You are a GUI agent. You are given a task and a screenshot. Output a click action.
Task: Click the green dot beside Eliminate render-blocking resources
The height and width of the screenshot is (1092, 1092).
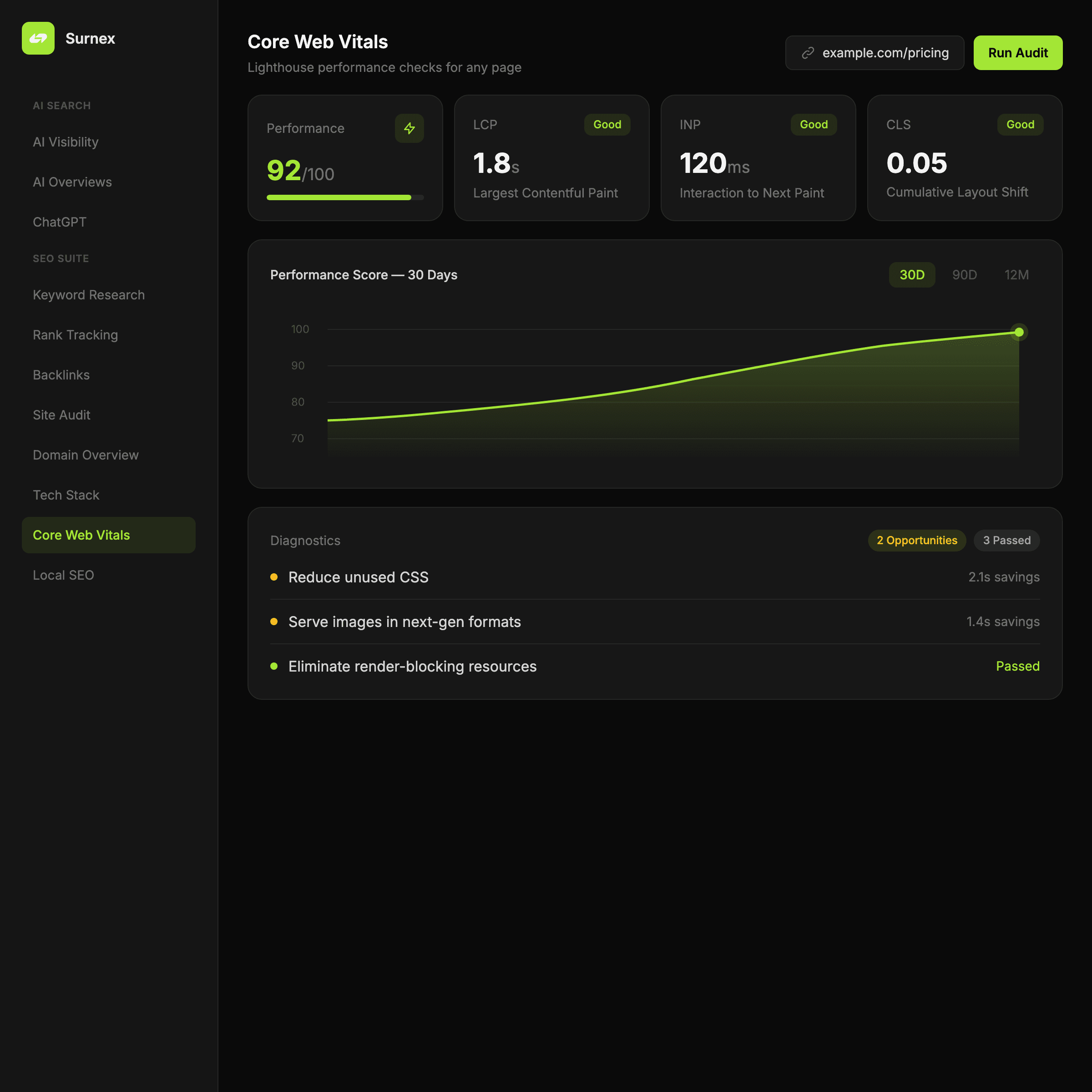274,667
